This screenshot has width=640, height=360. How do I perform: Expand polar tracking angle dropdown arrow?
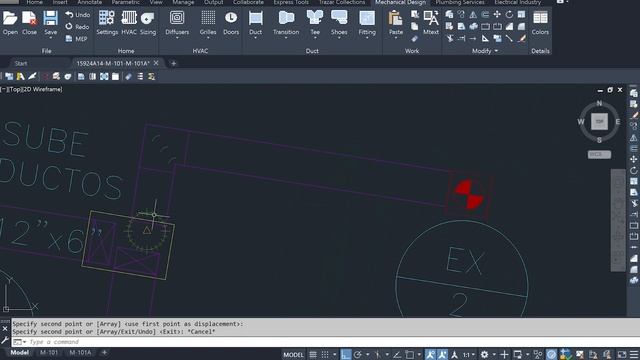click(367, 354)
